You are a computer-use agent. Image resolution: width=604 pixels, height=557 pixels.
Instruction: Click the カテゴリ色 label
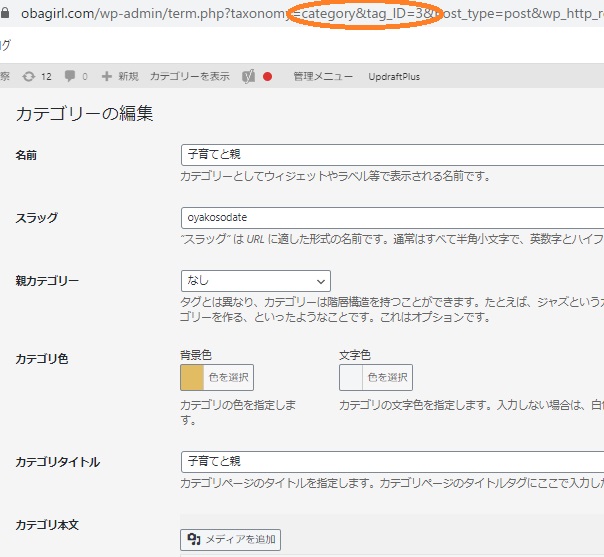coord(42,359)
